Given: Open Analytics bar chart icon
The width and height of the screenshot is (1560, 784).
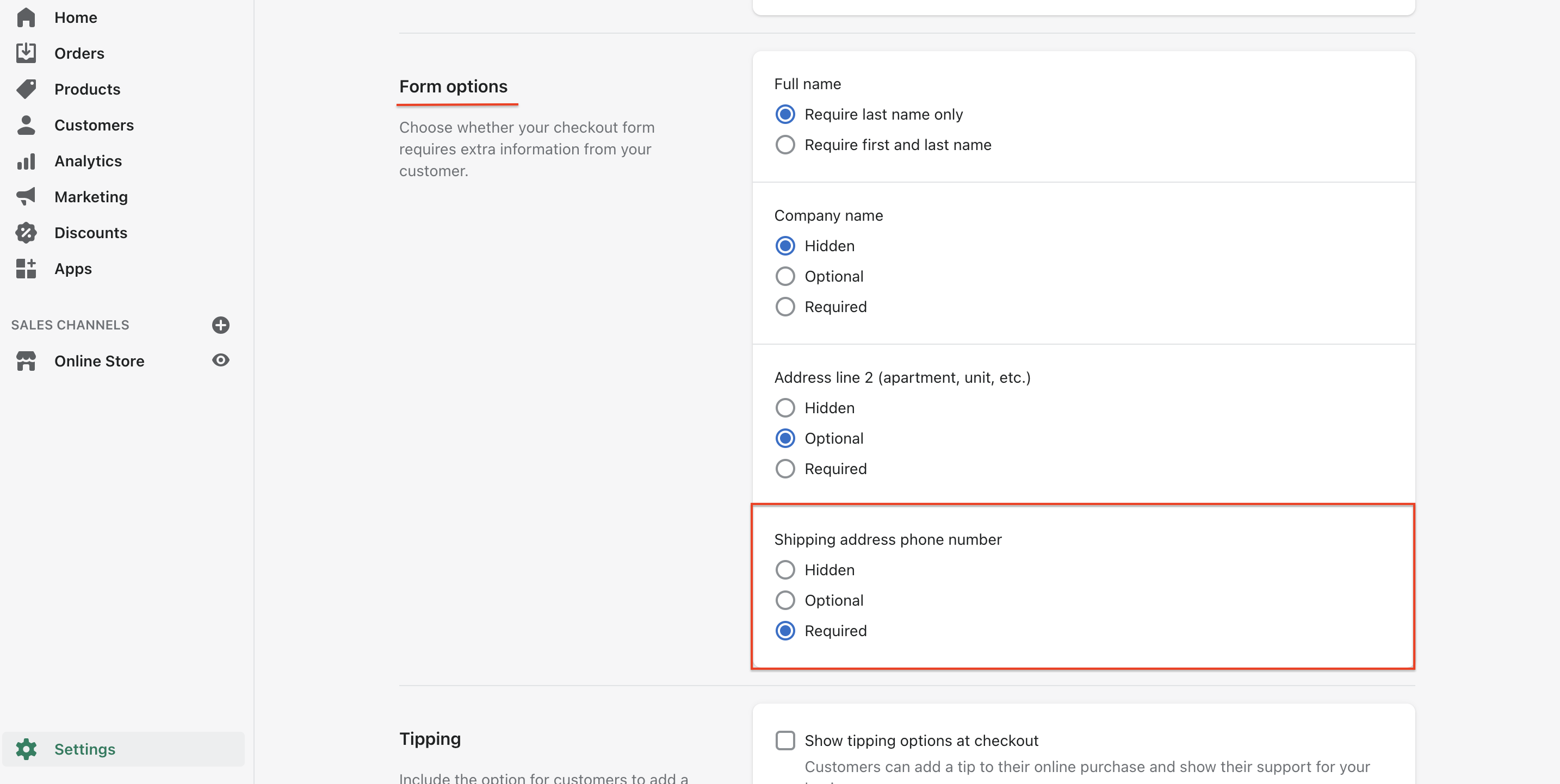Looking at the screenshot, I should tap(26, 161).
